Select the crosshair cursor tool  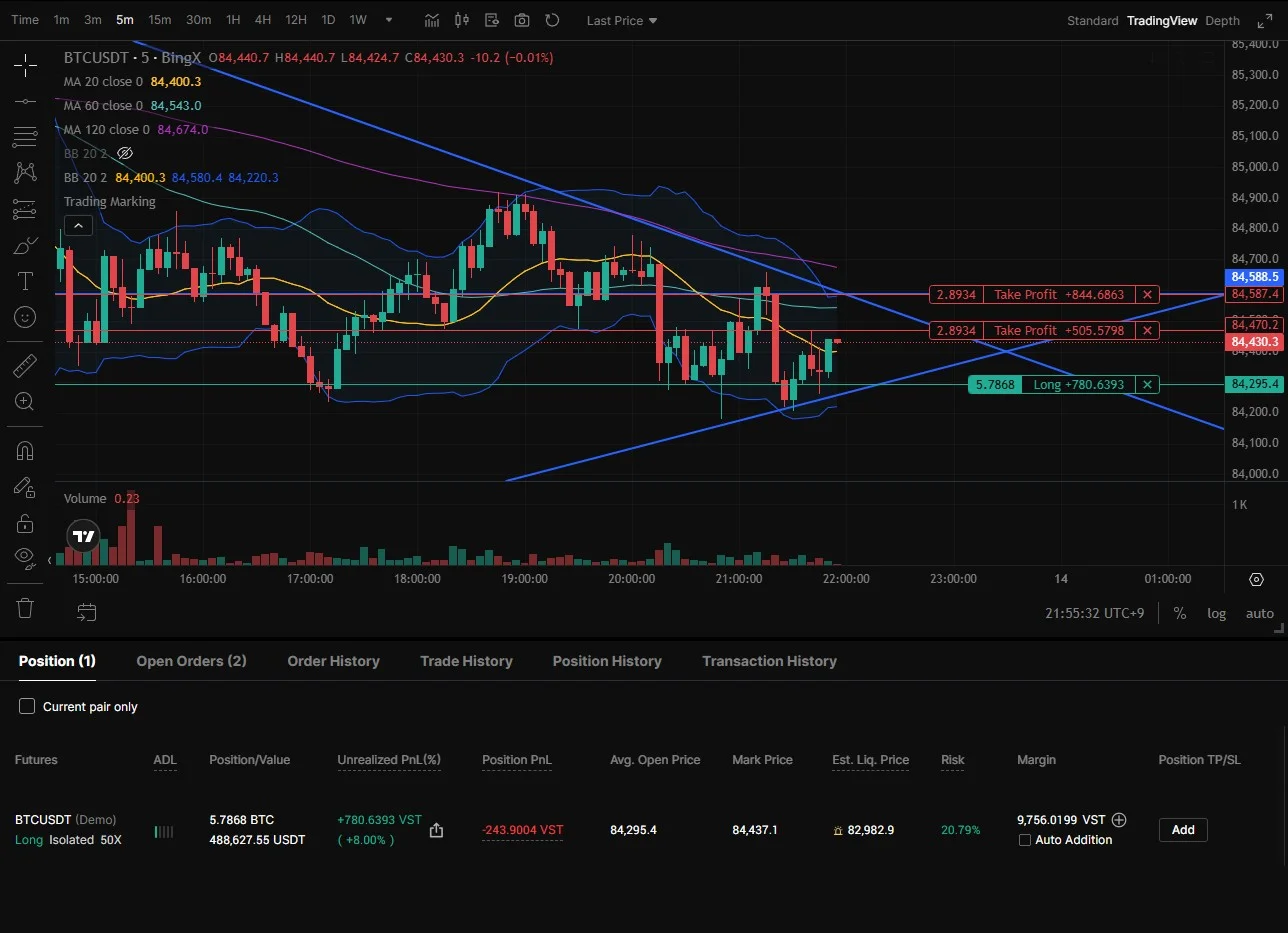point(25,65)
